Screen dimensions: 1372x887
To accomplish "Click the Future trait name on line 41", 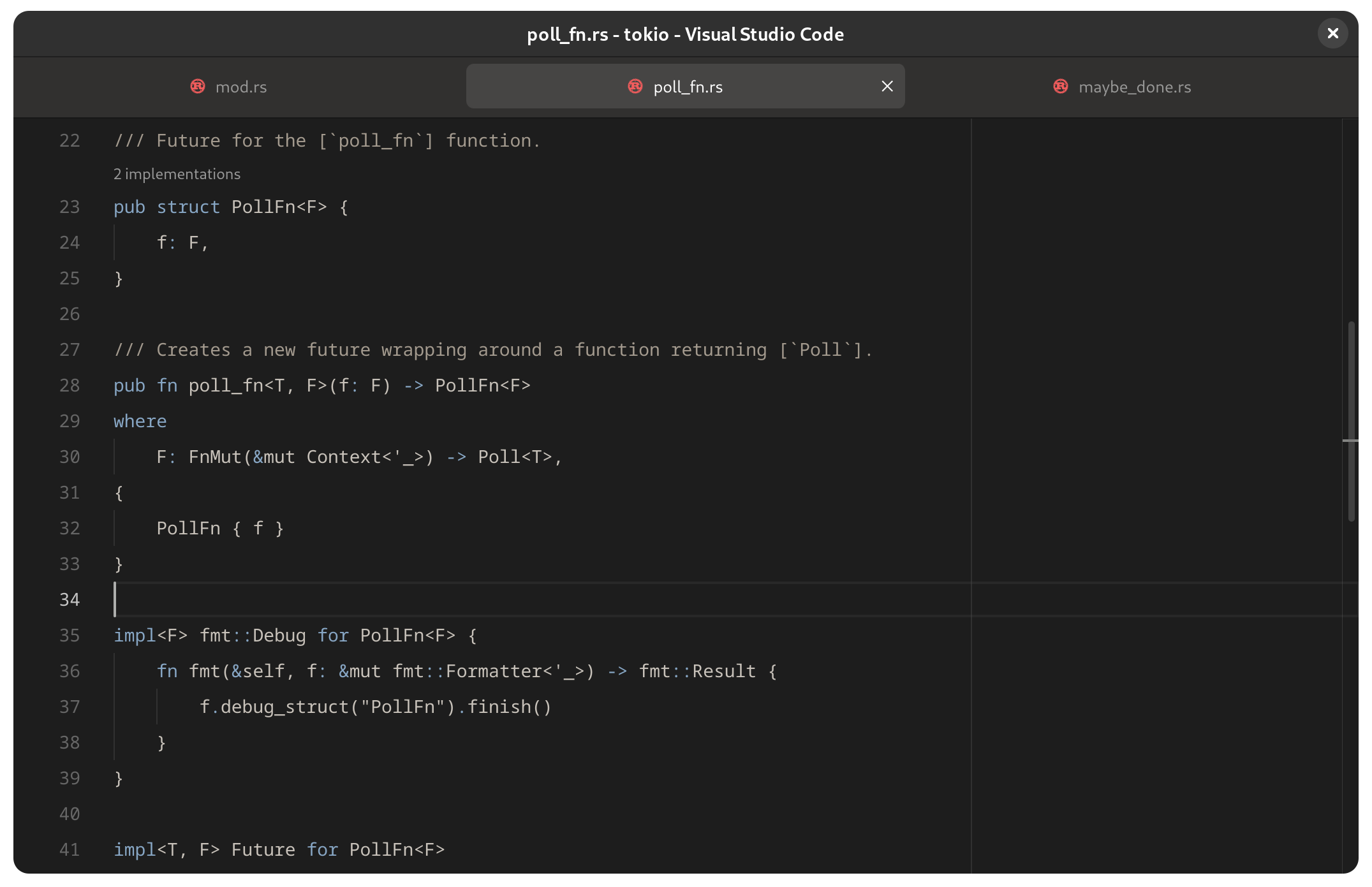I will 263,849.
